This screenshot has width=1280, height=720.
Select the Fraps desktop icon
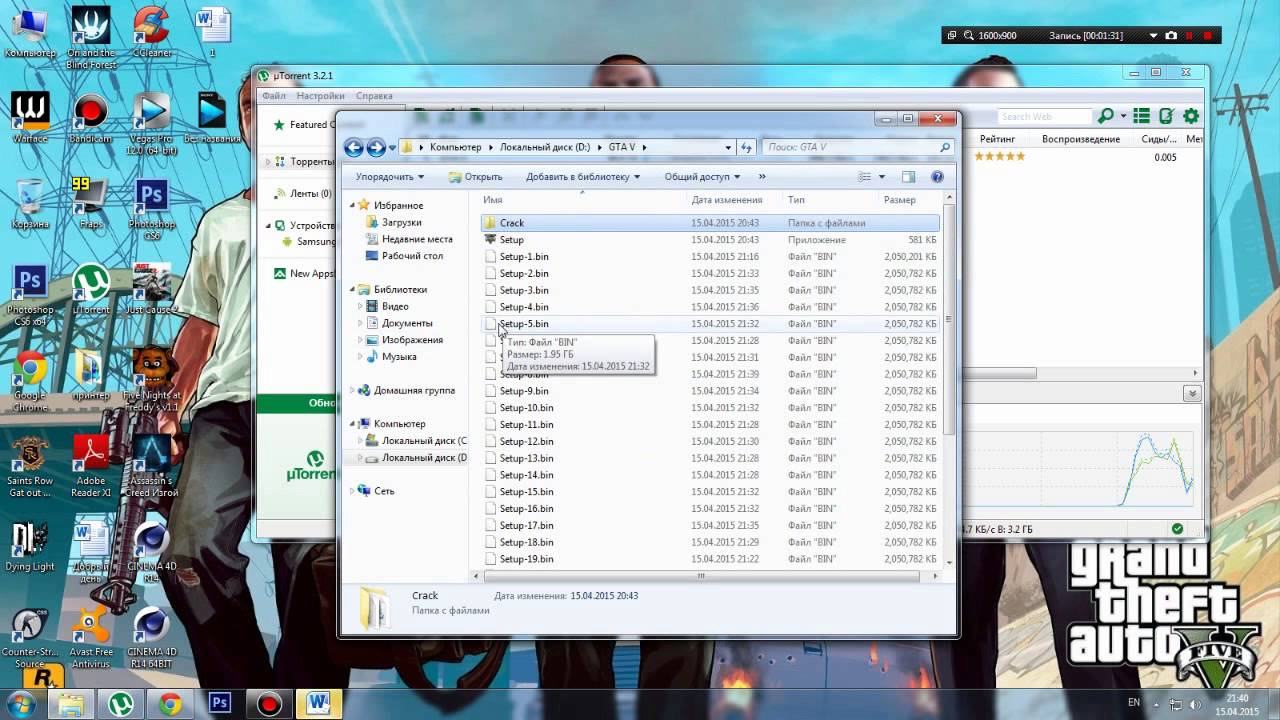(x=91, y=203)
